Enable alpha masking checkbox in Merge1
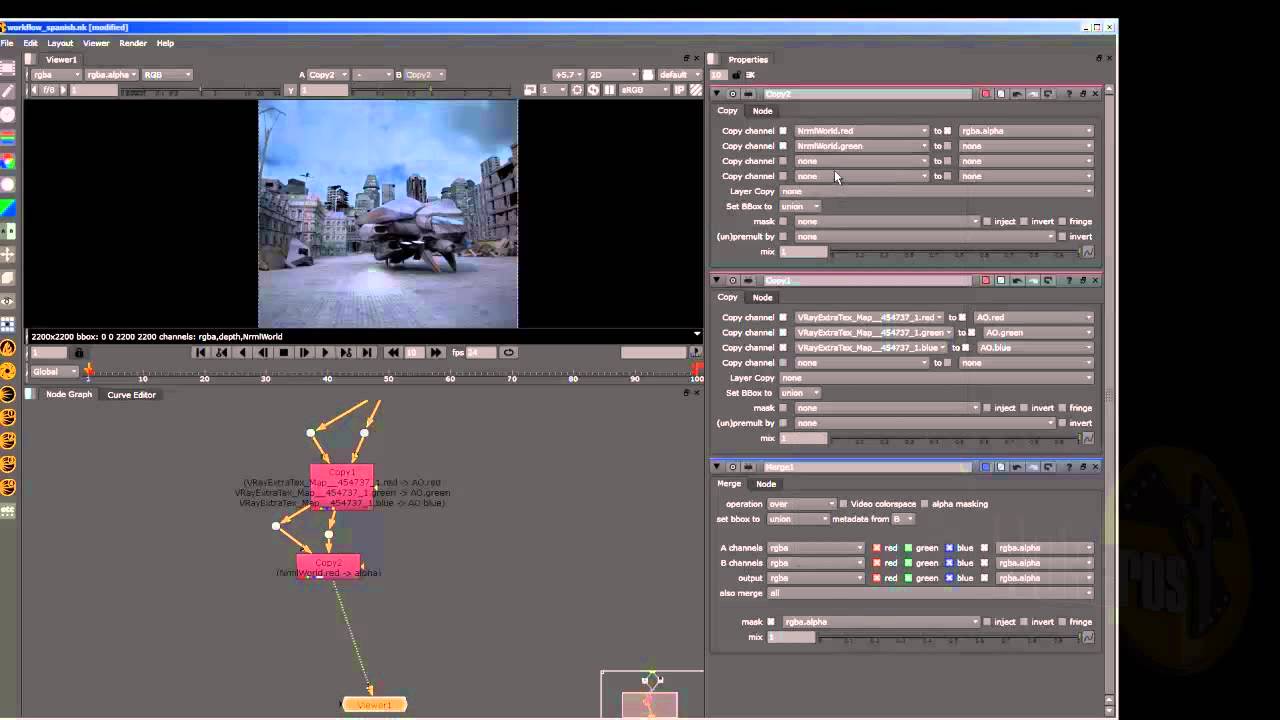The height and width of the screenshot is (720, 1280). tap(924, 504)
